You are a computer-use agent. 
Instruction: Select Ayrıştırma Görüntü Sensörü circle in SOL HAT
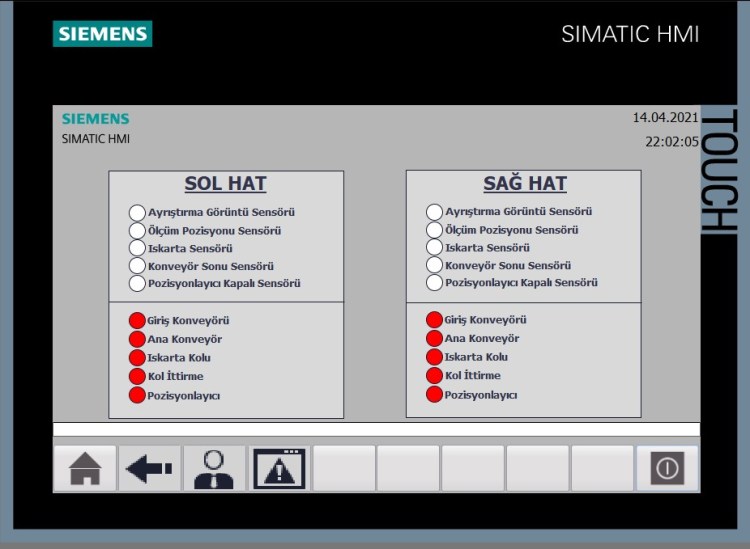click(137, 213)
